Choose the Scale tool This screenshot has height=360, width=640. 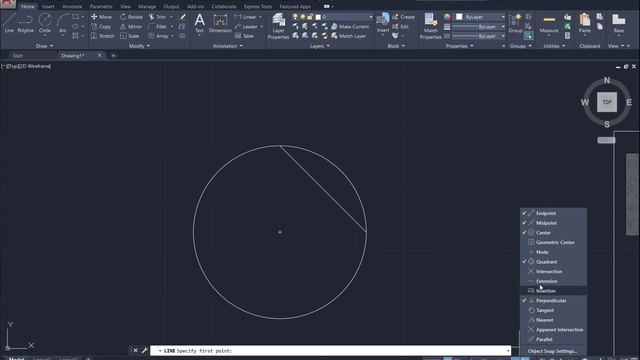(129, 36)
